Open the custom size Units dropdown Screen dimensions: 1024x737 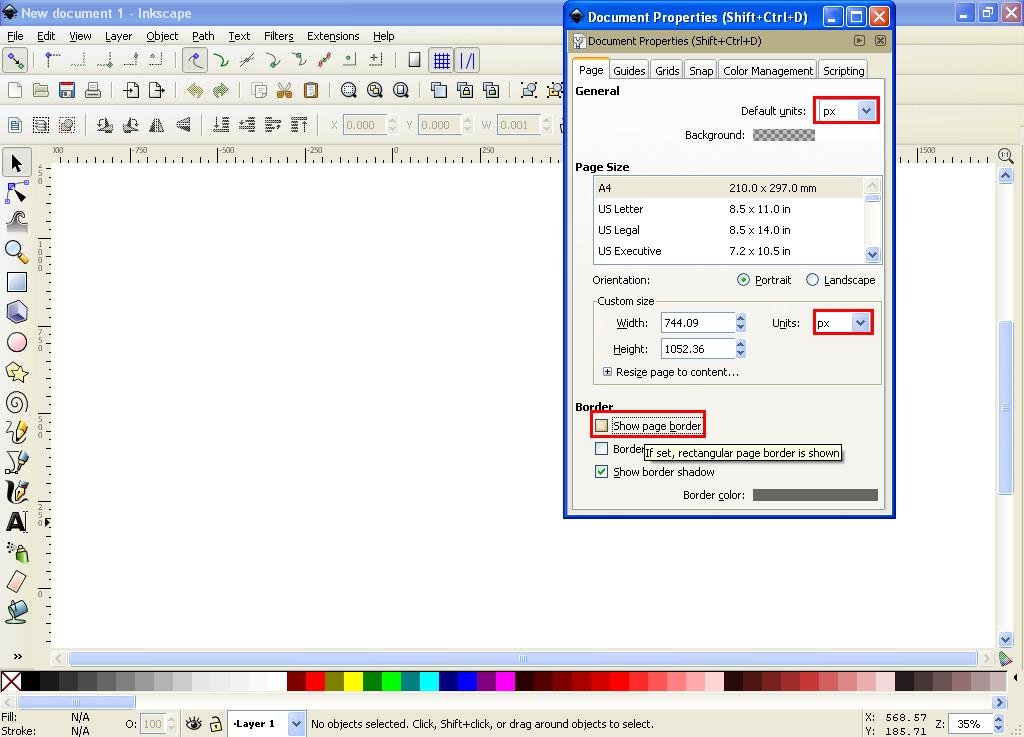pos(843,322)
